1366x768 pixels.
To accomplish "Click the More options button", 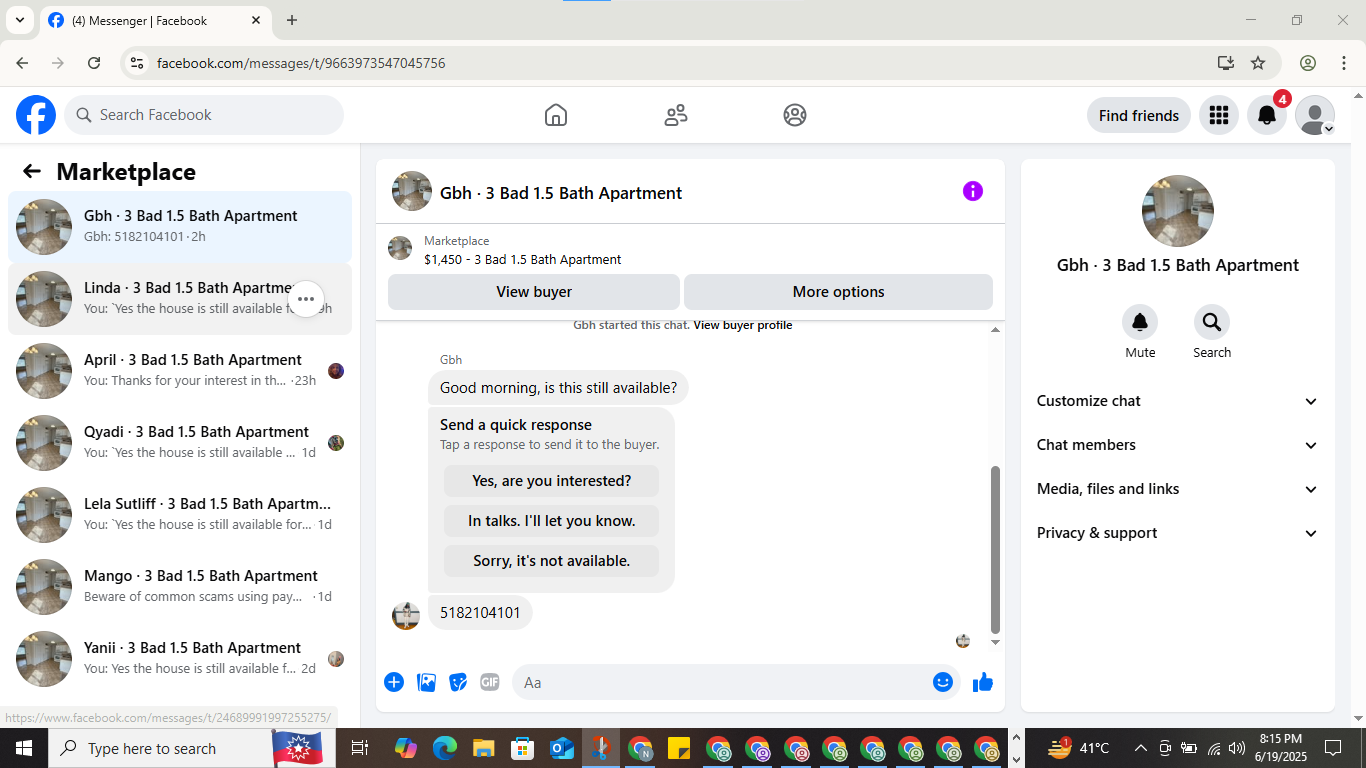I will pos(838,292).
